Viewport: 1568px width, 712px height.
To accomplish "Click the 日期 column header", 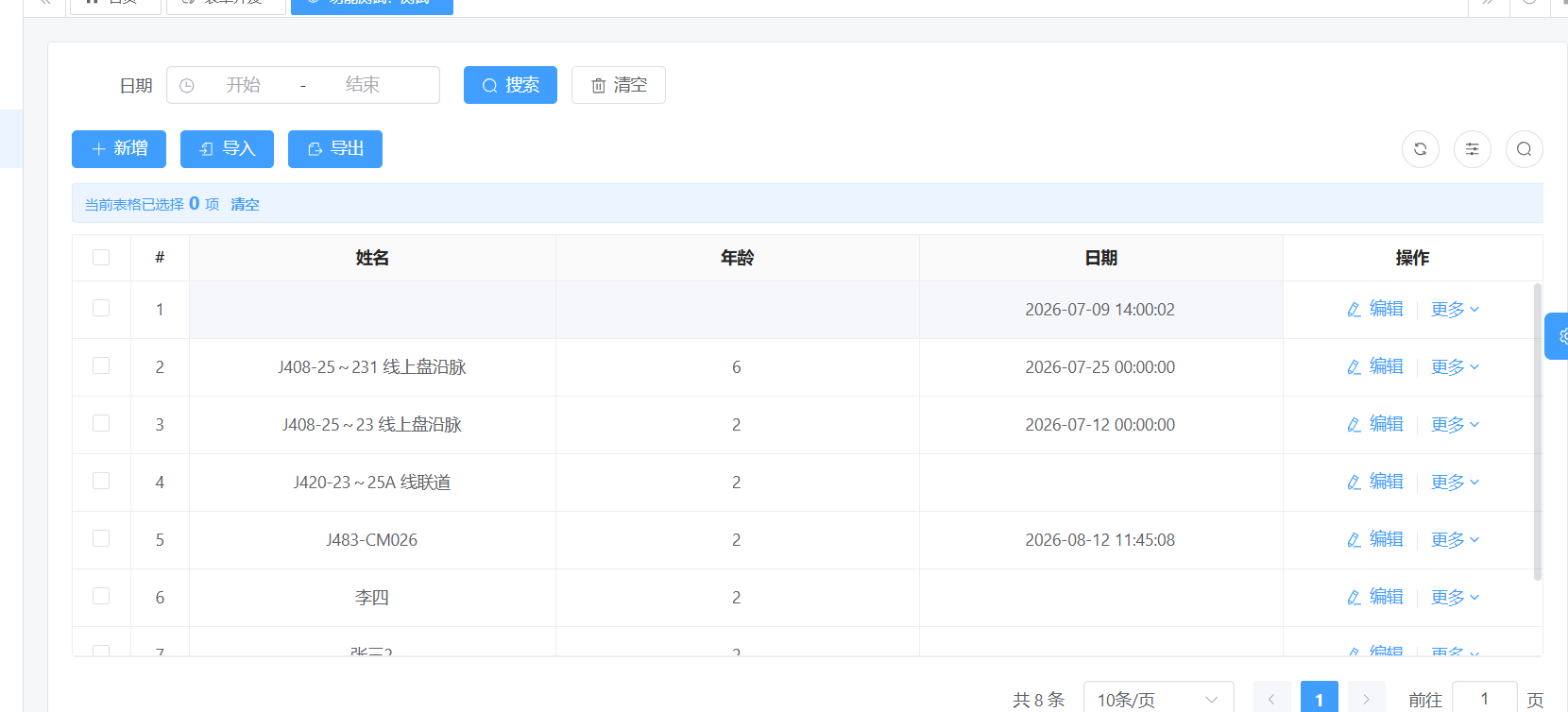I will coord(1100,258).
